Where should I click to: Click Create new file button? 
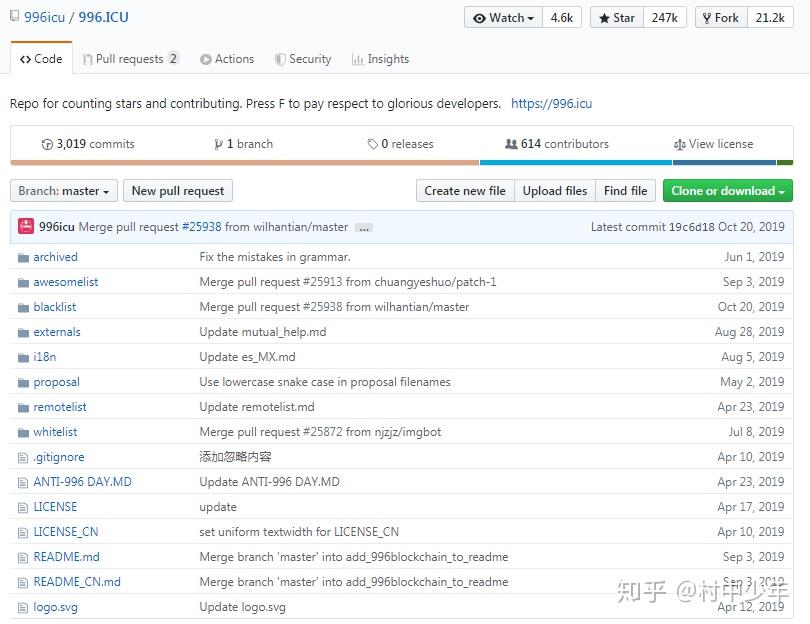pos(465,191)
